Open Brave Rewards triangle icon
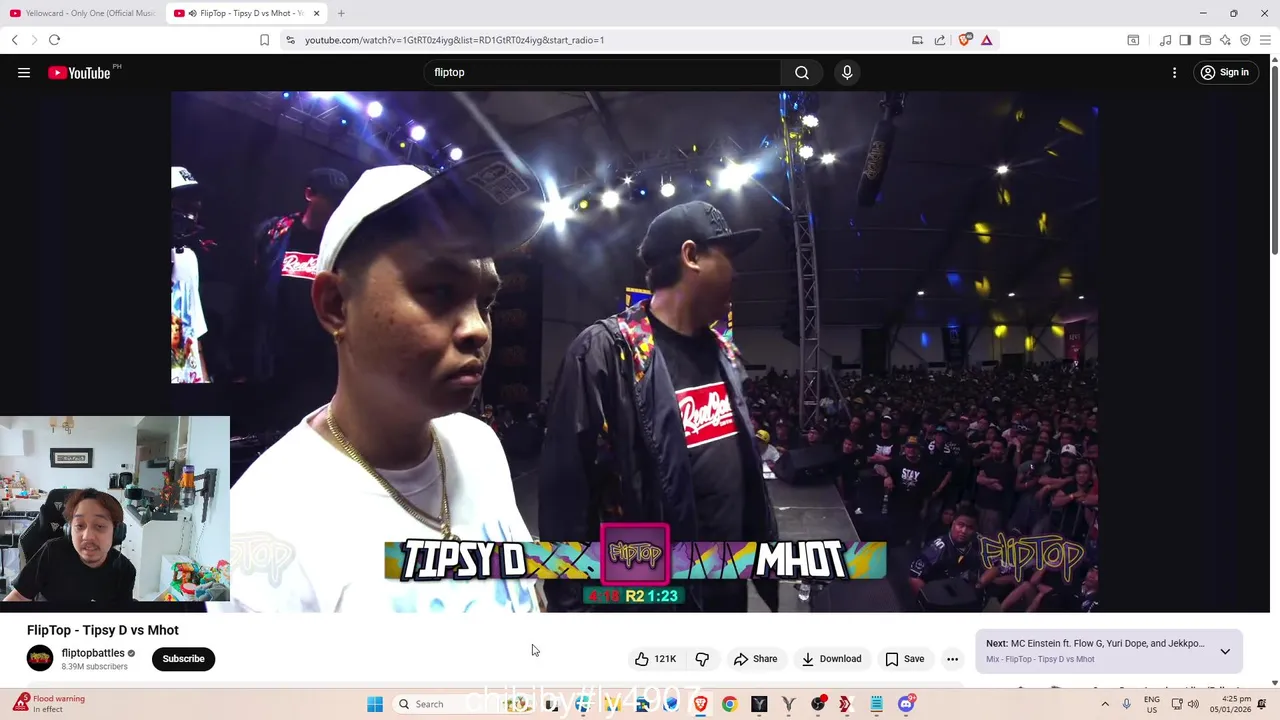This screenshot has width=1280, height=720. [986, 40]
